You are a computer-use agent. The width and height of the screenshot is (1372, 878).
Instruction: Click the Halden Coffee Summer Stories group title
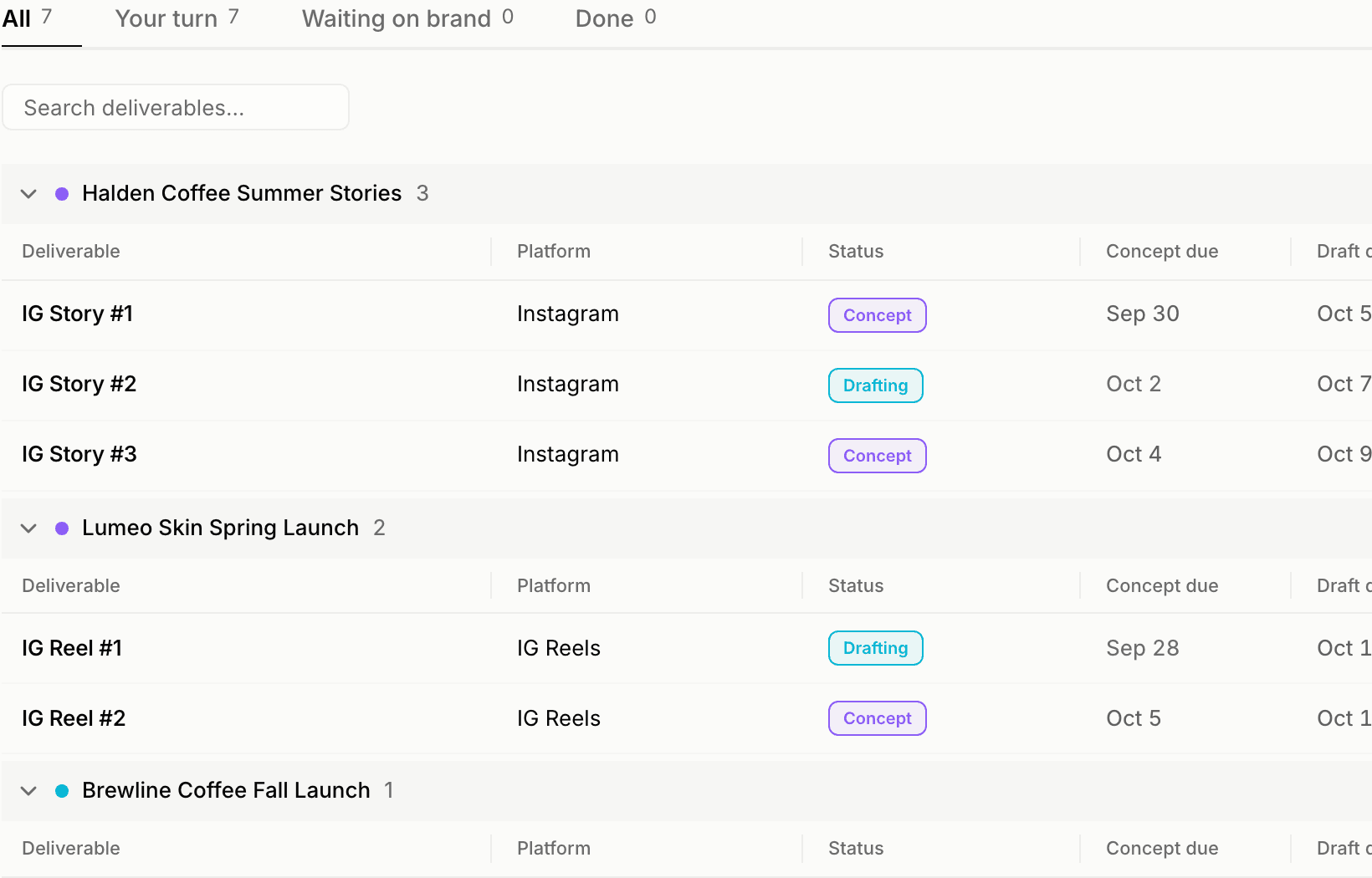(x=242, y=193)
